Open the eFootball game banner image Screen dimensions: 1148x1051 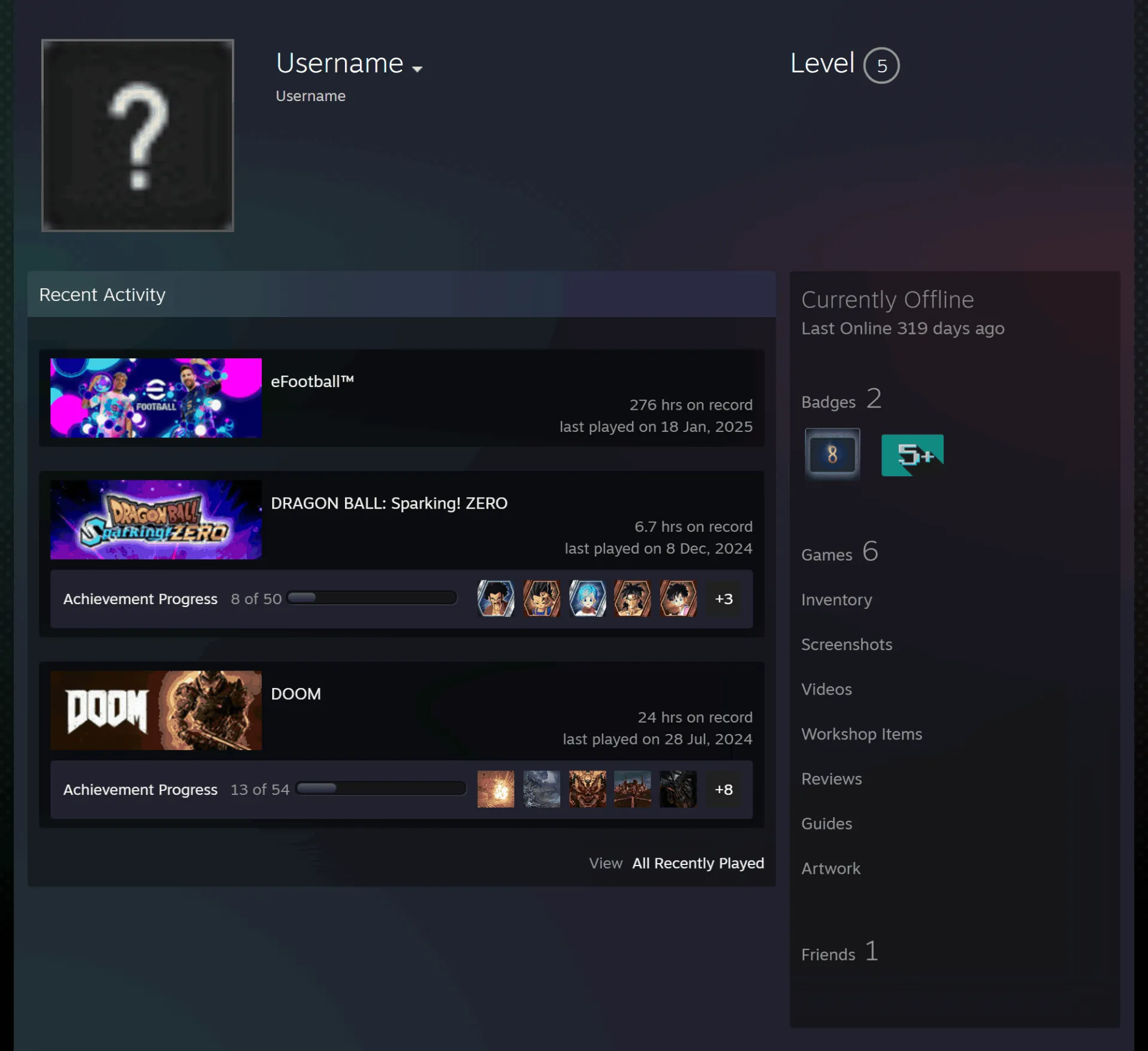tap(156, 398)
